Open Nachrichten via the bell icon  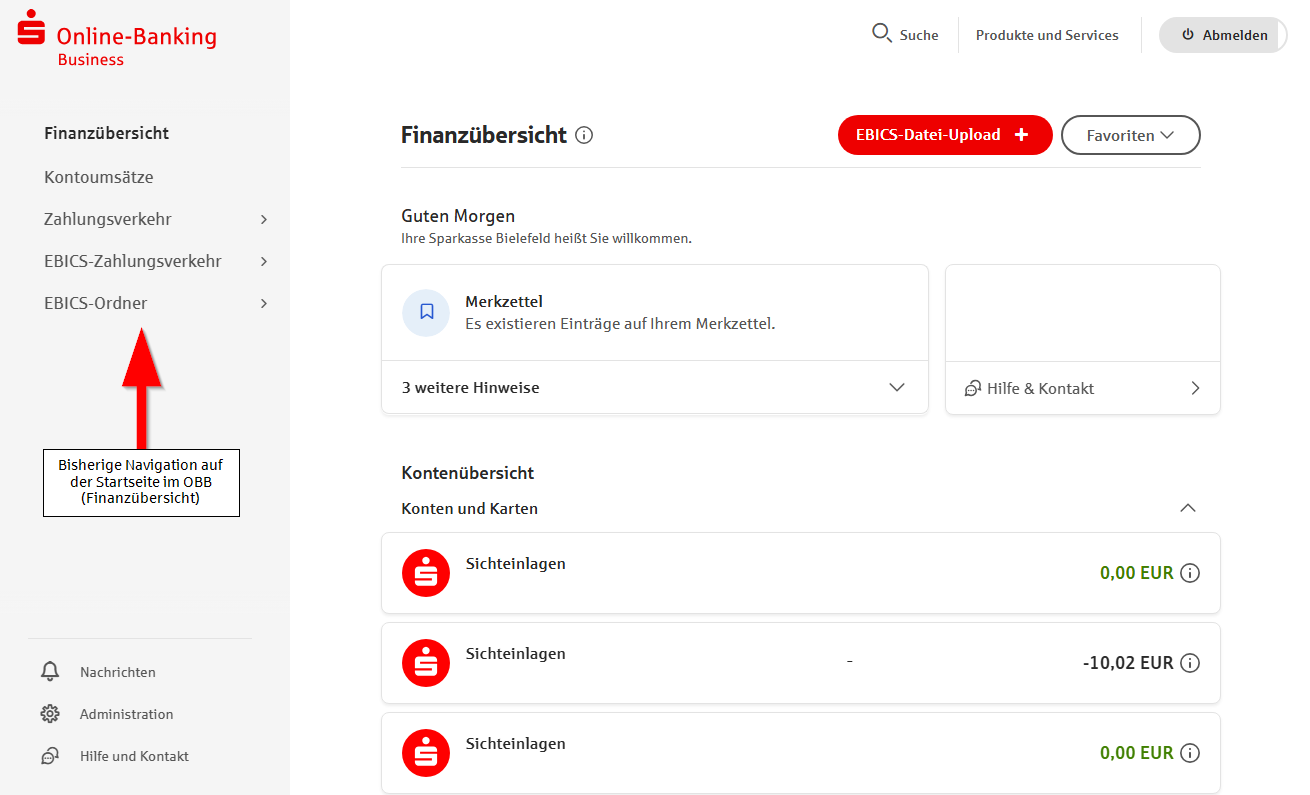[50, 672]
